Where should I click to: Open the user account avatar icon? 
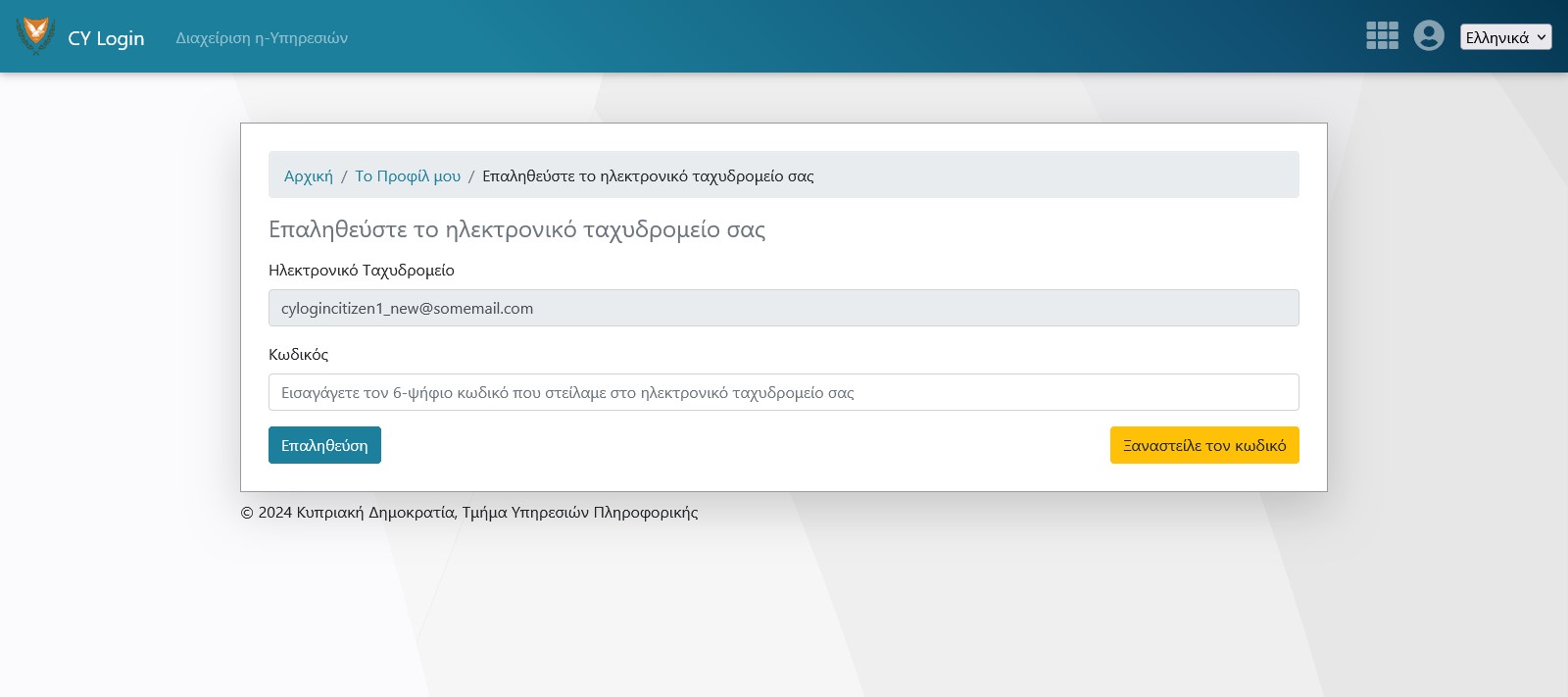tap(1429, 36)
